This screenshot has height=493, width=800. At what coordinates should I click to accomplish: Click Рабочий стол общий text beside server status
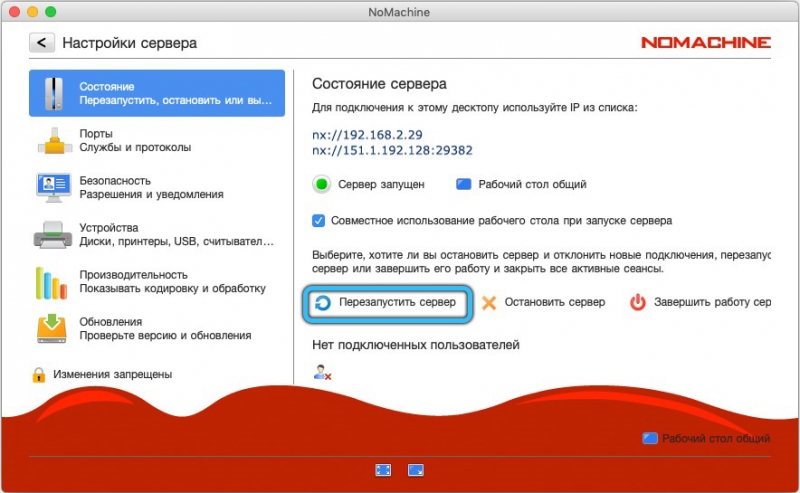pos(532,184)
